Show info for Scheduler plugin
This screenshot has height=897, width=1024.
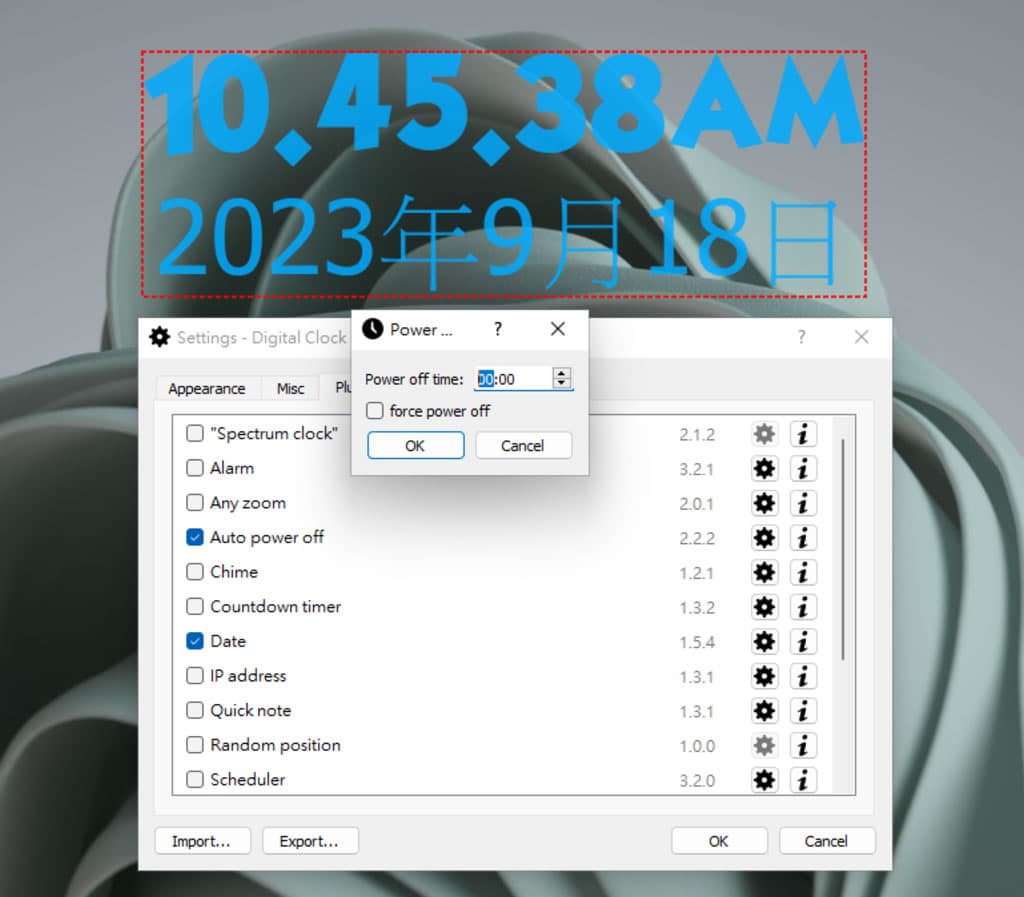pyautogui.click(x=803, y=780)
